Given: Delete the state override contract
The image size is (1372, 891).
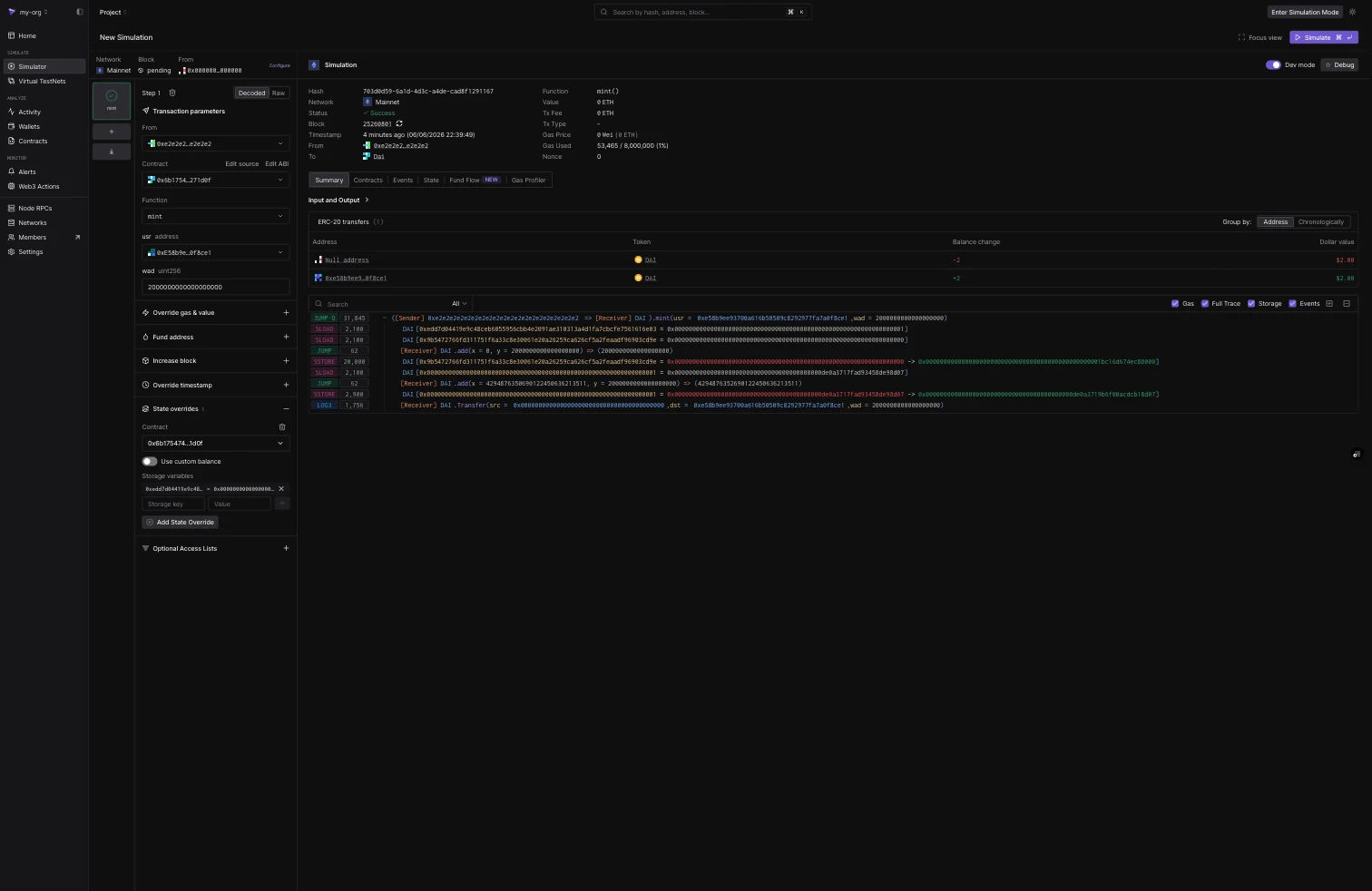Looking at the screenshot, I should point(282,426).
